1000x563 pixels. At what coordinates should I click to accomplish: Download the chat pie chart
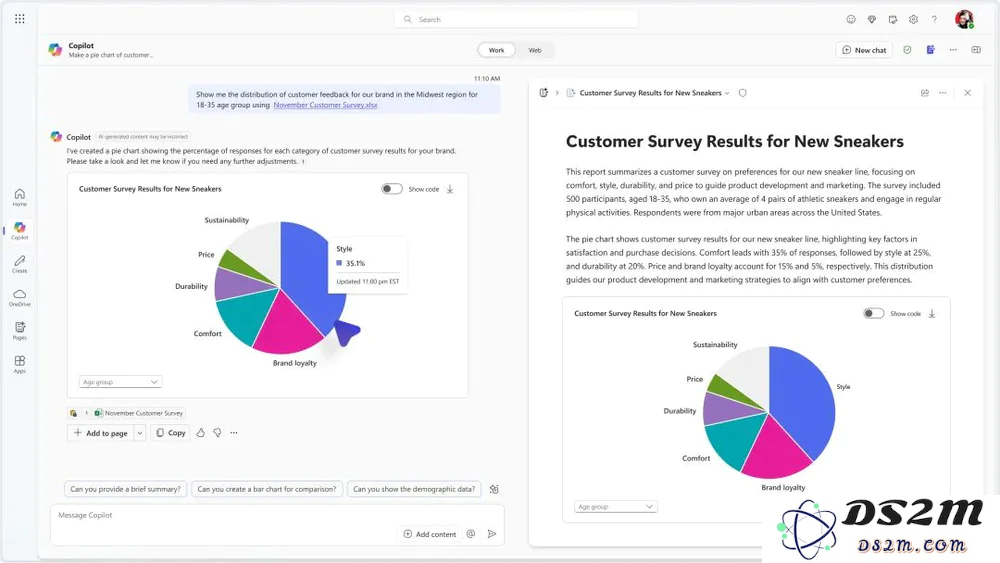tap(450, 189)
